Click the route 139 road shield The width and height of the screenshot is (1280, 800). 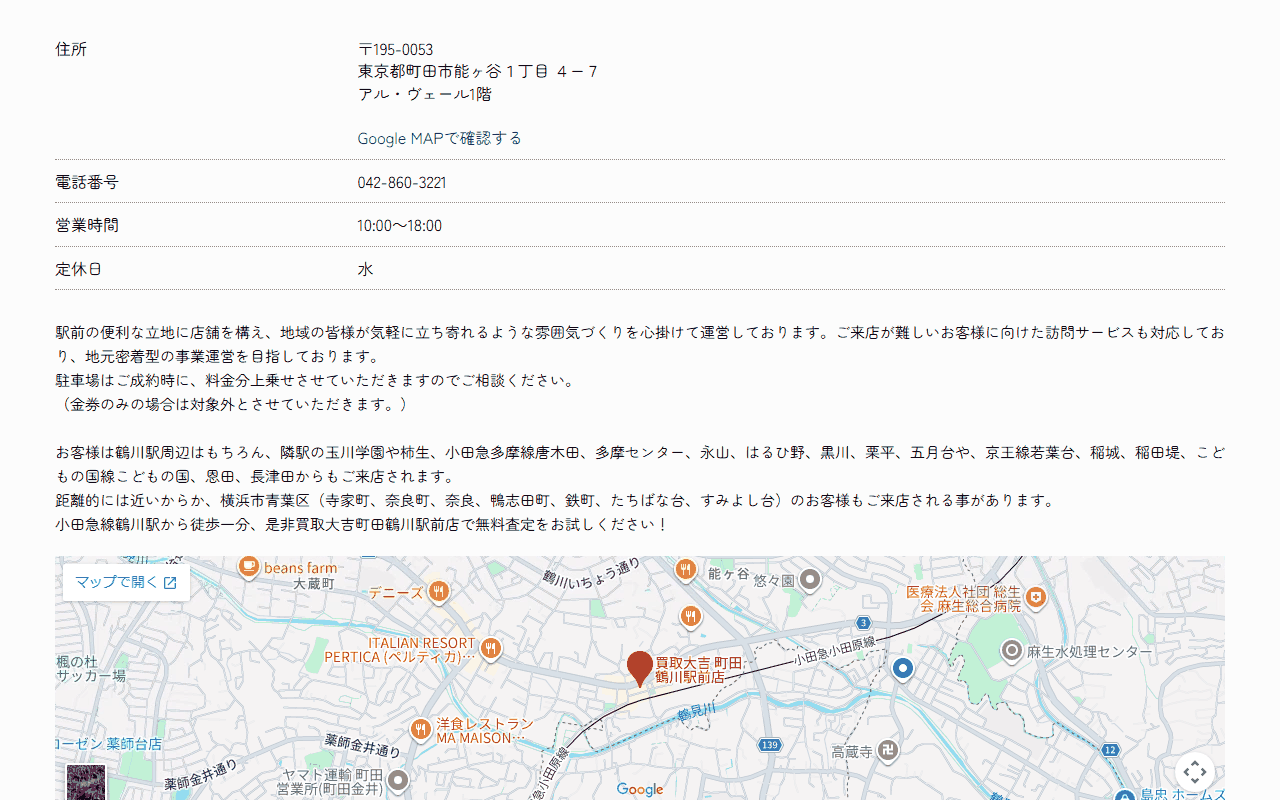point(769,745)
